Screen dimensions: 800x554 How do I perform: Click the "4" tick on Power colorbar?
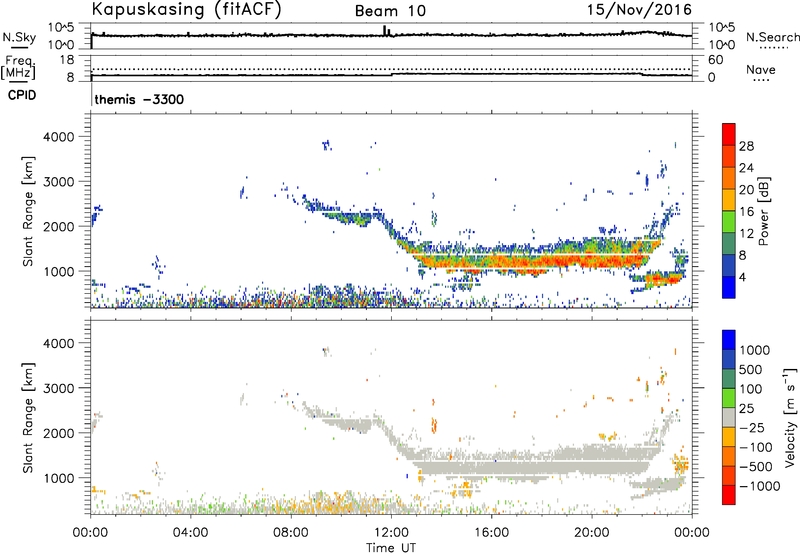[x=743, y=278]
